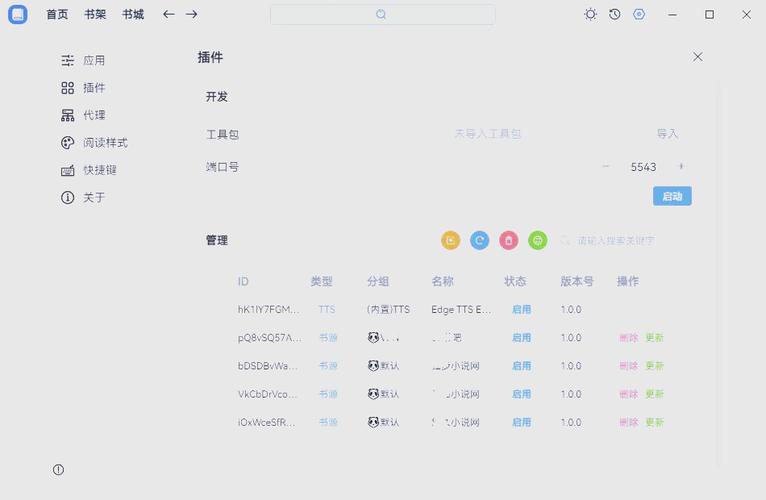This screenshot has height=500, width=766.
Task: Minimize the application window
Action: 672,15
